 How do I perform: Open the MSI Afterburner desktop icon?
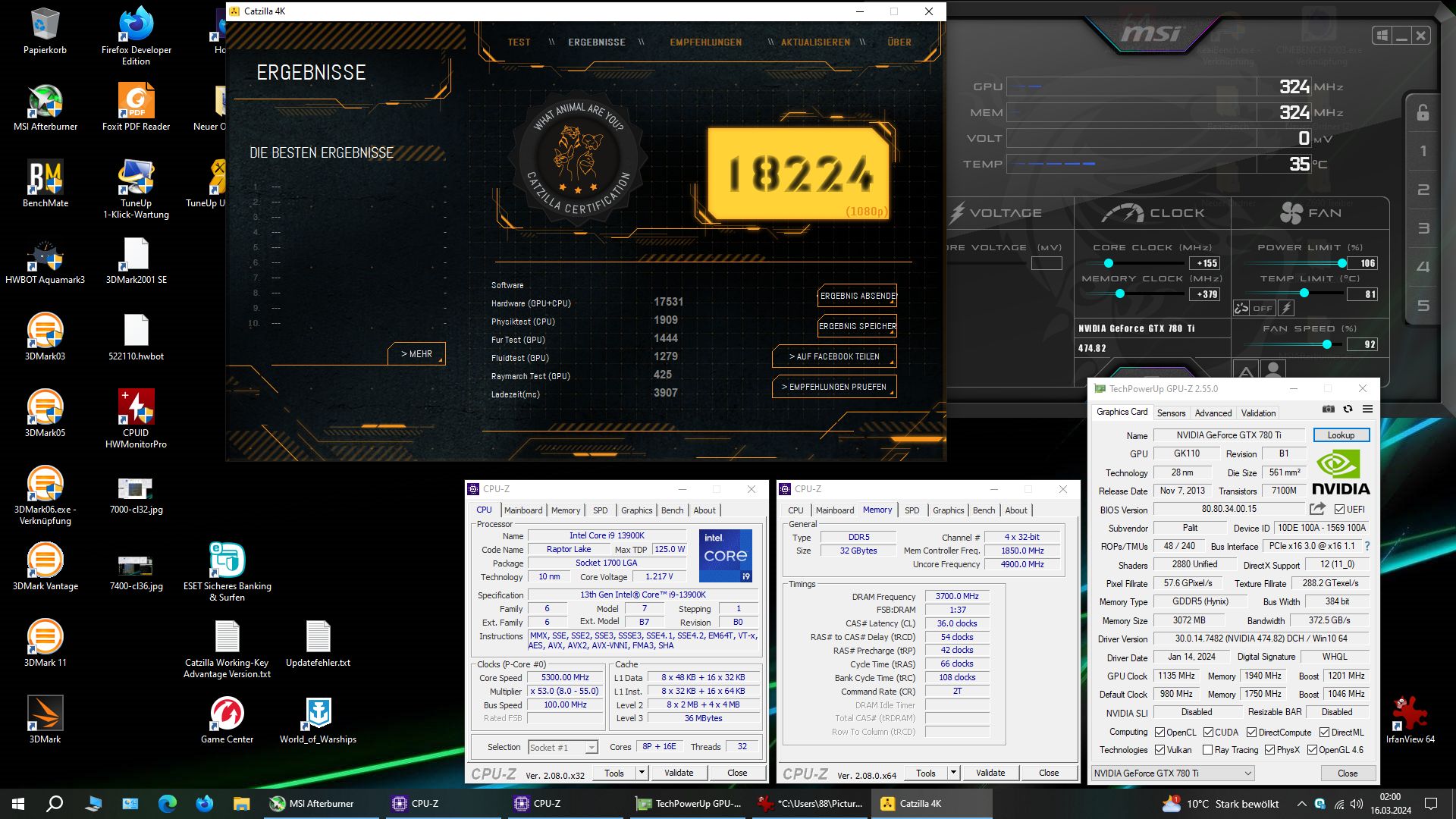point(45,108)
